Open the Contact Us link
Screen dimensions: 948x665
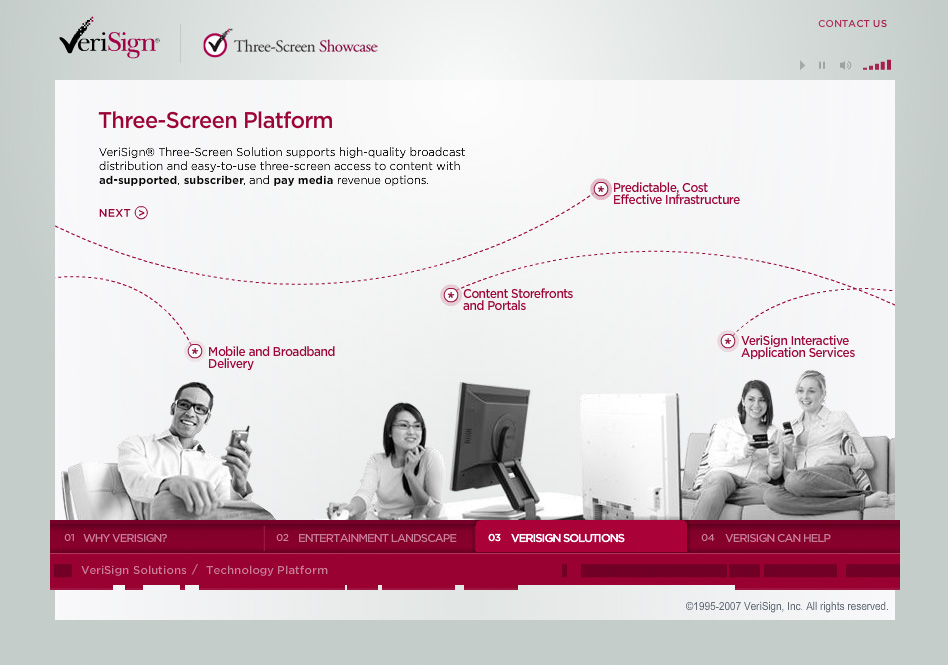(x=852, y=24)
